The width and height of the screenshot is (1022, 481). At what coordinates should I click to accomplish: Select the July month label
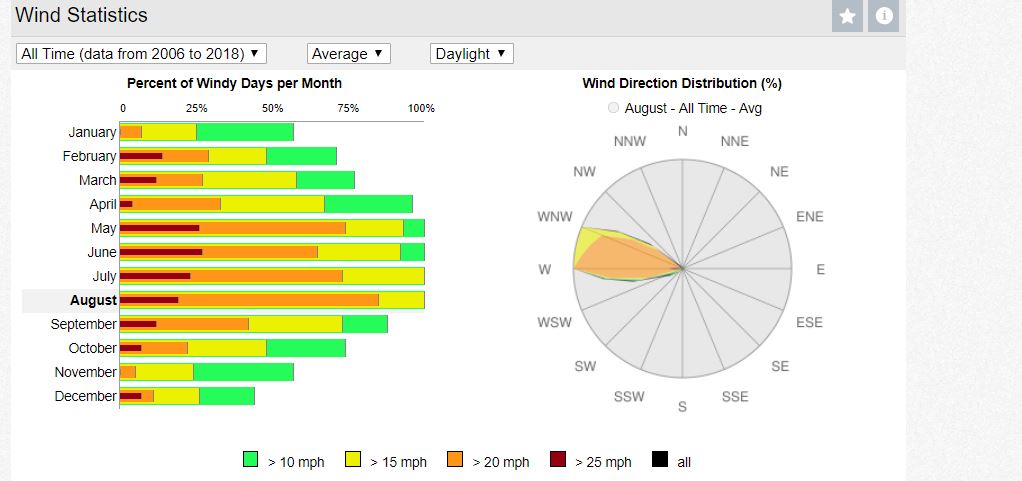tap(104, 276)
